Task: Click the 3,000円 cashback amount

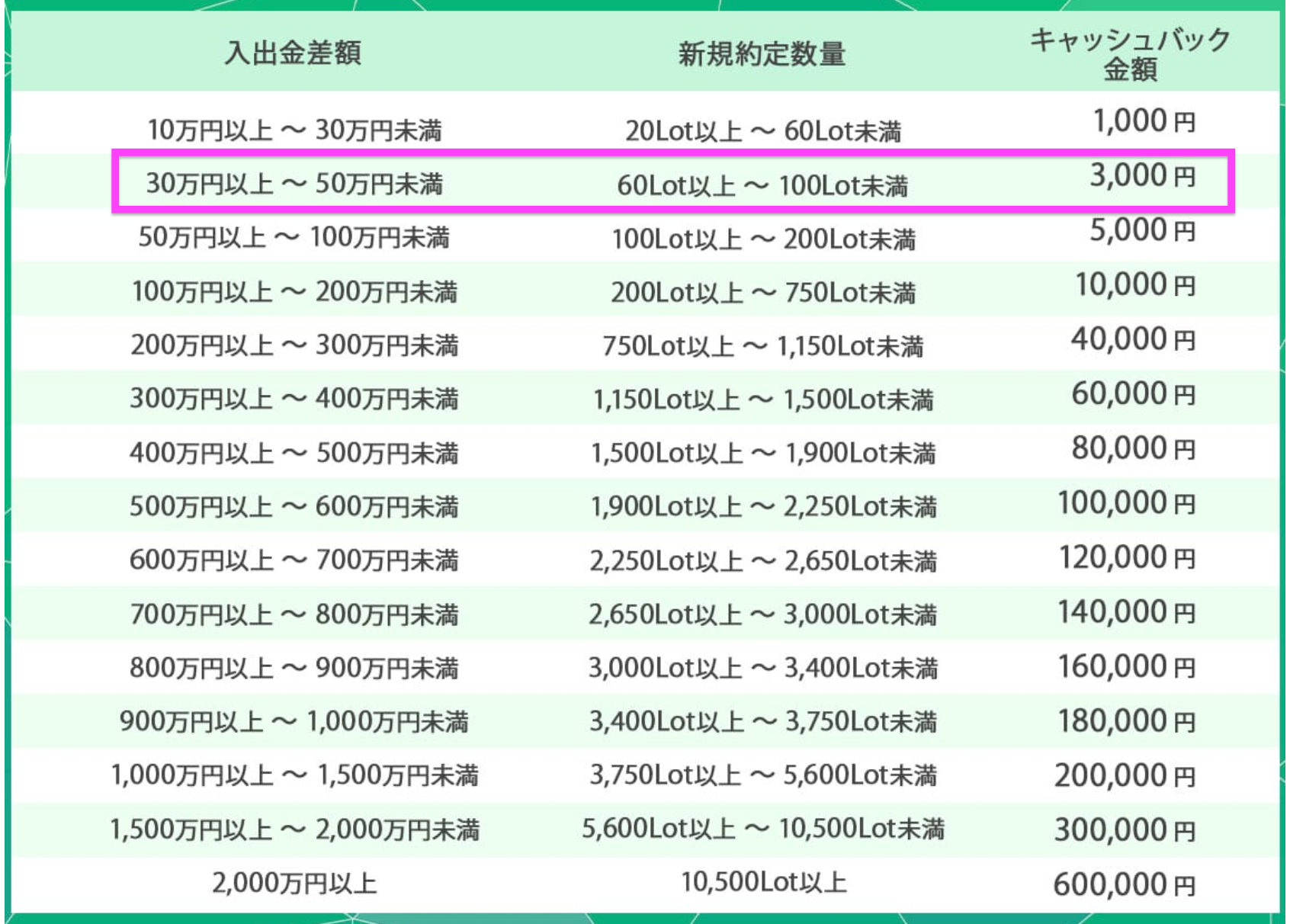Action: pyautogui.click(x=1141, y=176)
